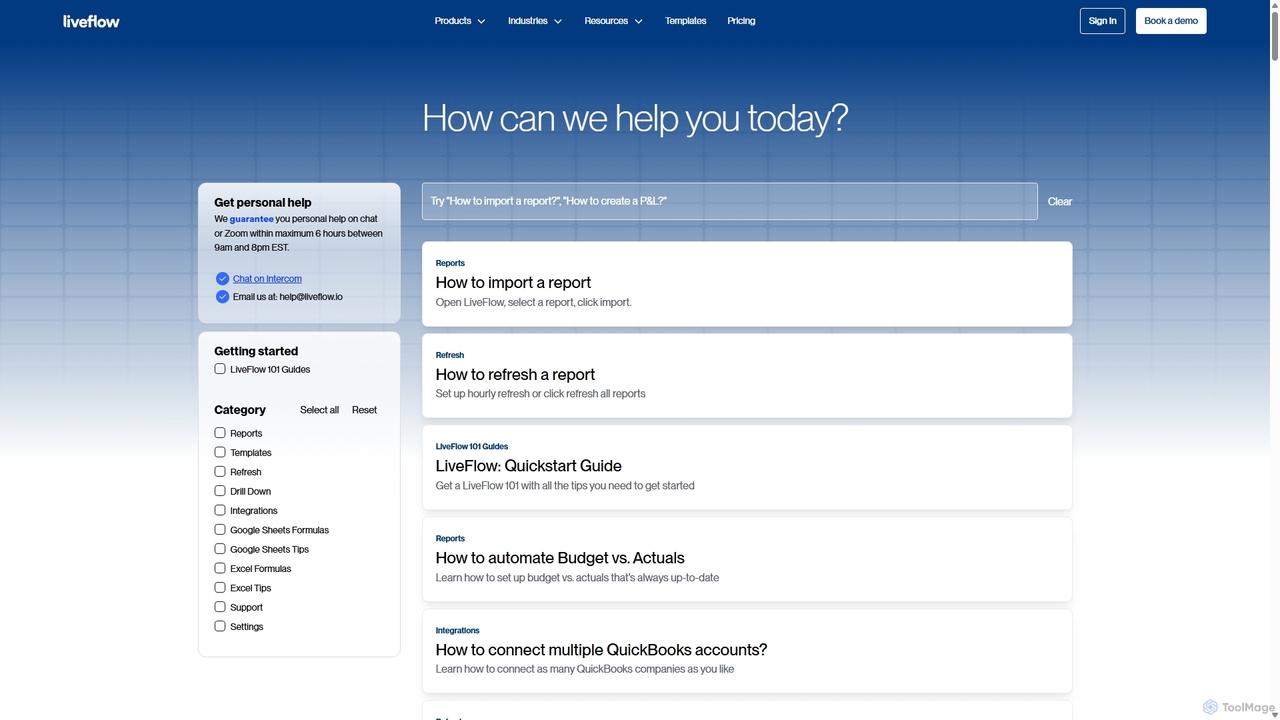Click the email address help@liveflow.io

[x=311, y=297]
